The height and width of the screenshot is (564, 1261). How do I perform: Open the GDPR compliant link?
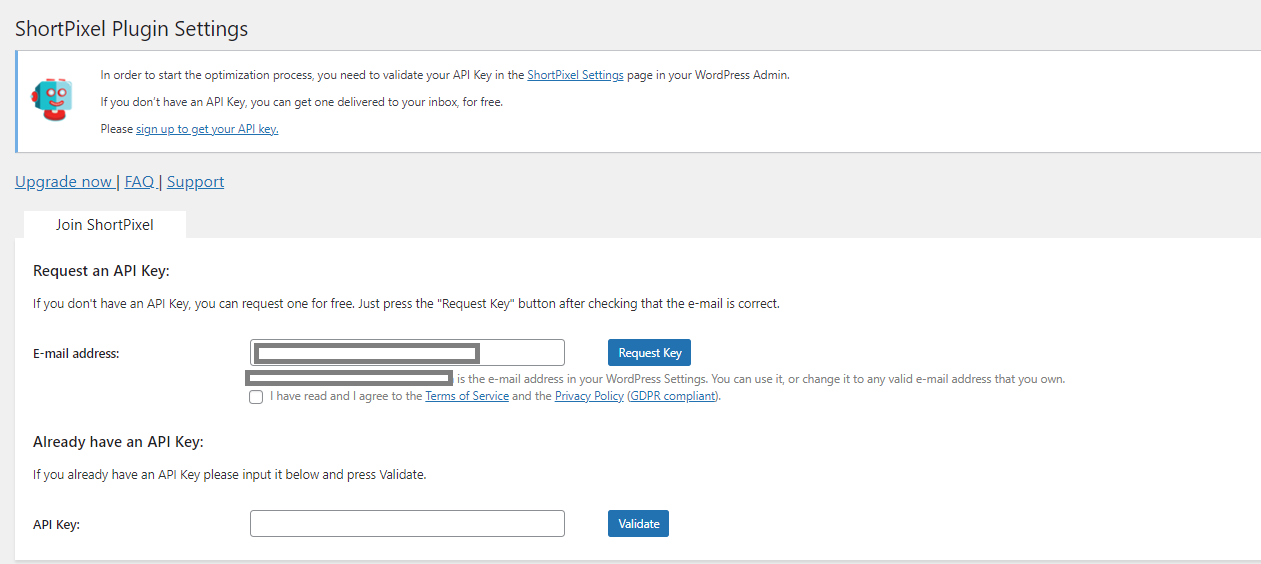coord(672,396)
